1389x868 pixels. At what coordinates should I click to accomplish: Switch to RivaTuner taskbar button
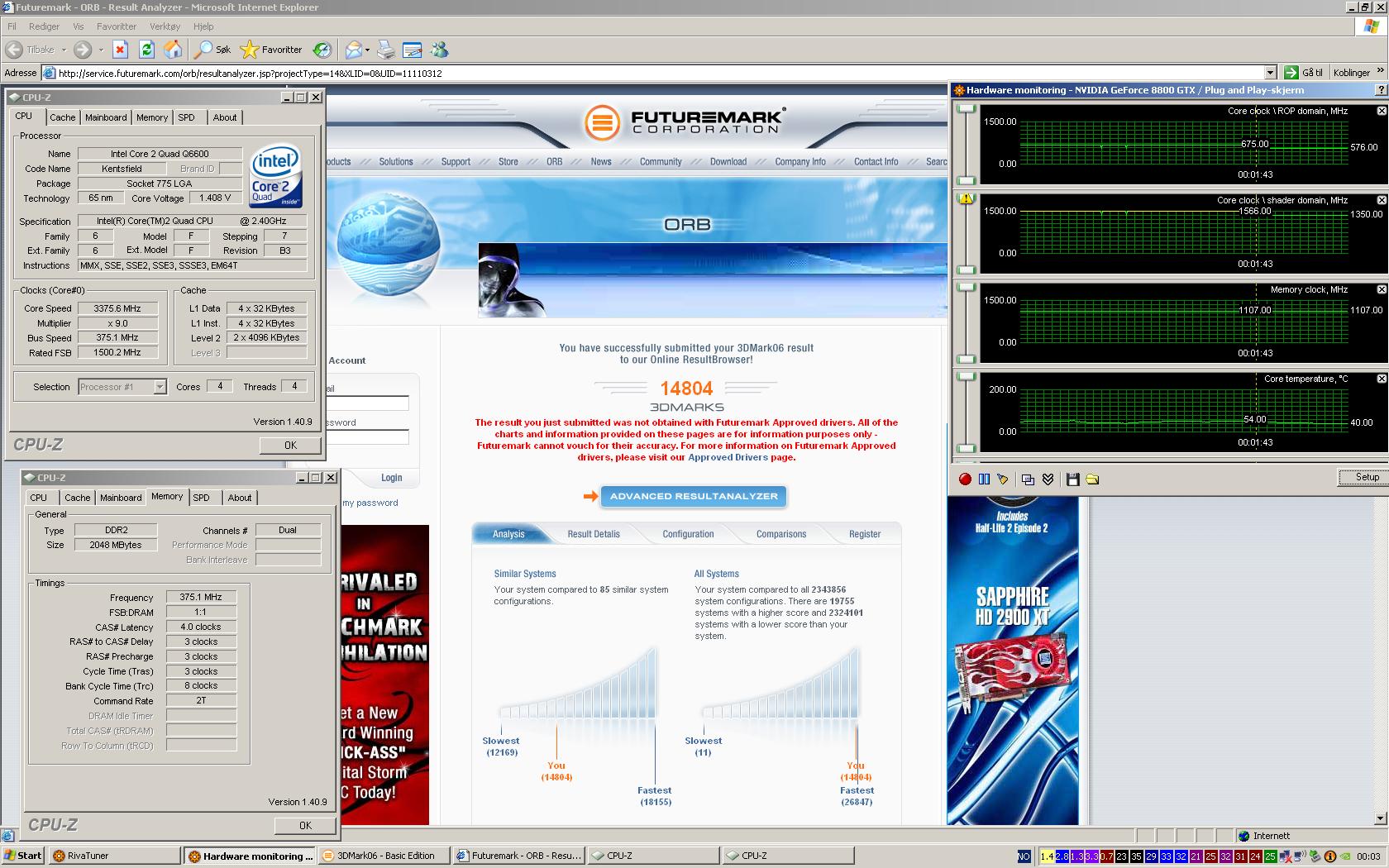[x=114, y=856]
